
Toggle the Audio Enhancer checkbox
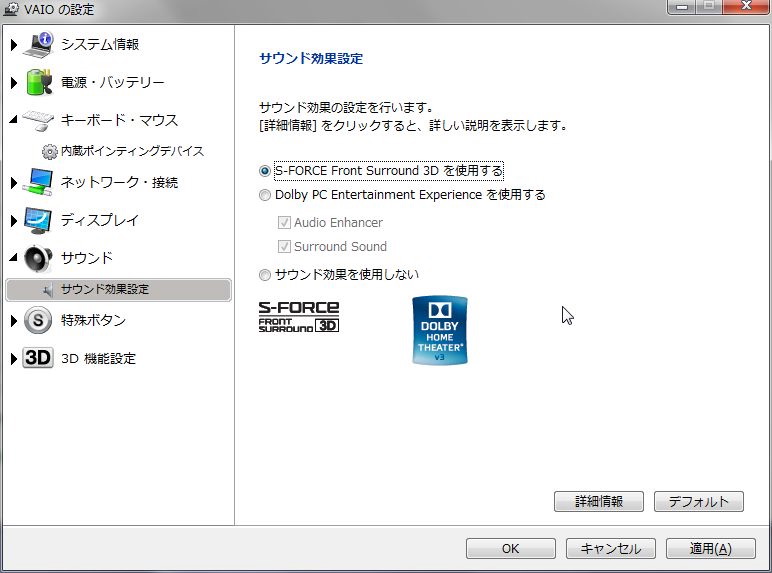point(284,223)
